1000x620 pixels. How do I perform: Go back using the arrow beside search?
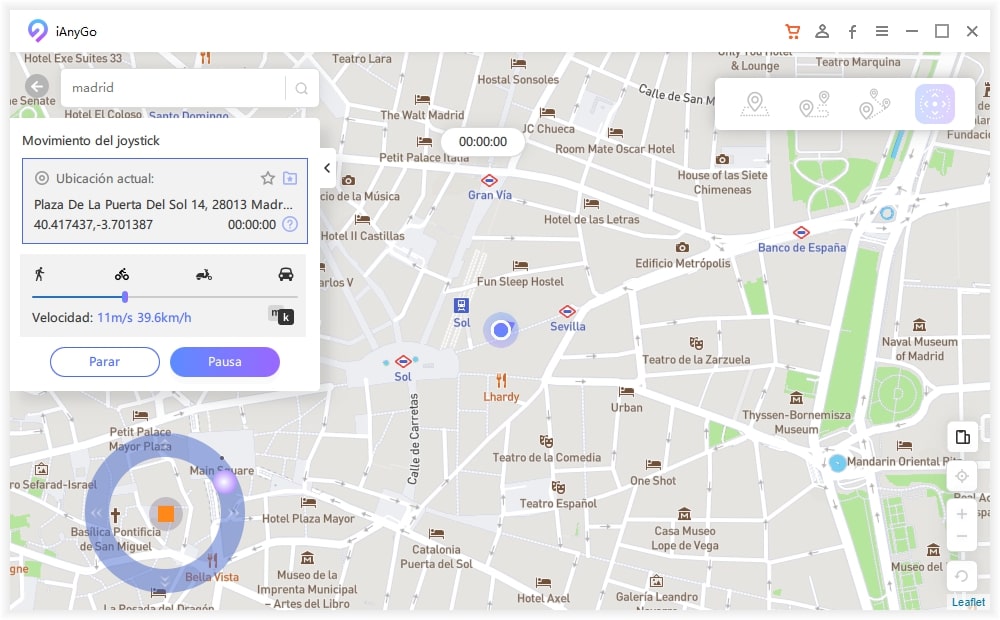pyautogui.click(x=37, y=86)
